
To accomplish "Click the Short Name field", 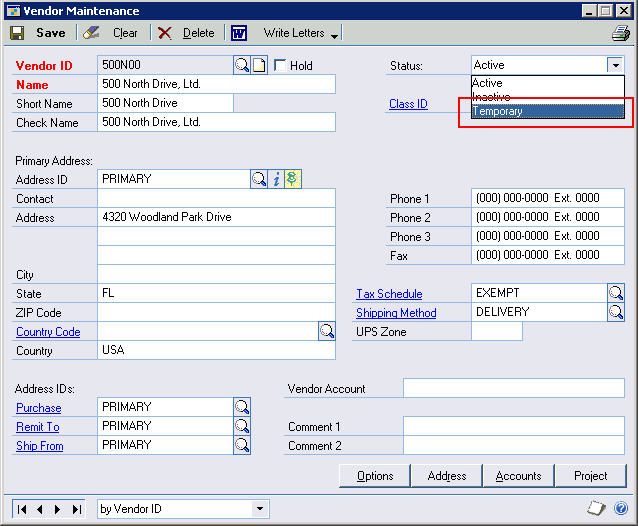I will 166,103.
